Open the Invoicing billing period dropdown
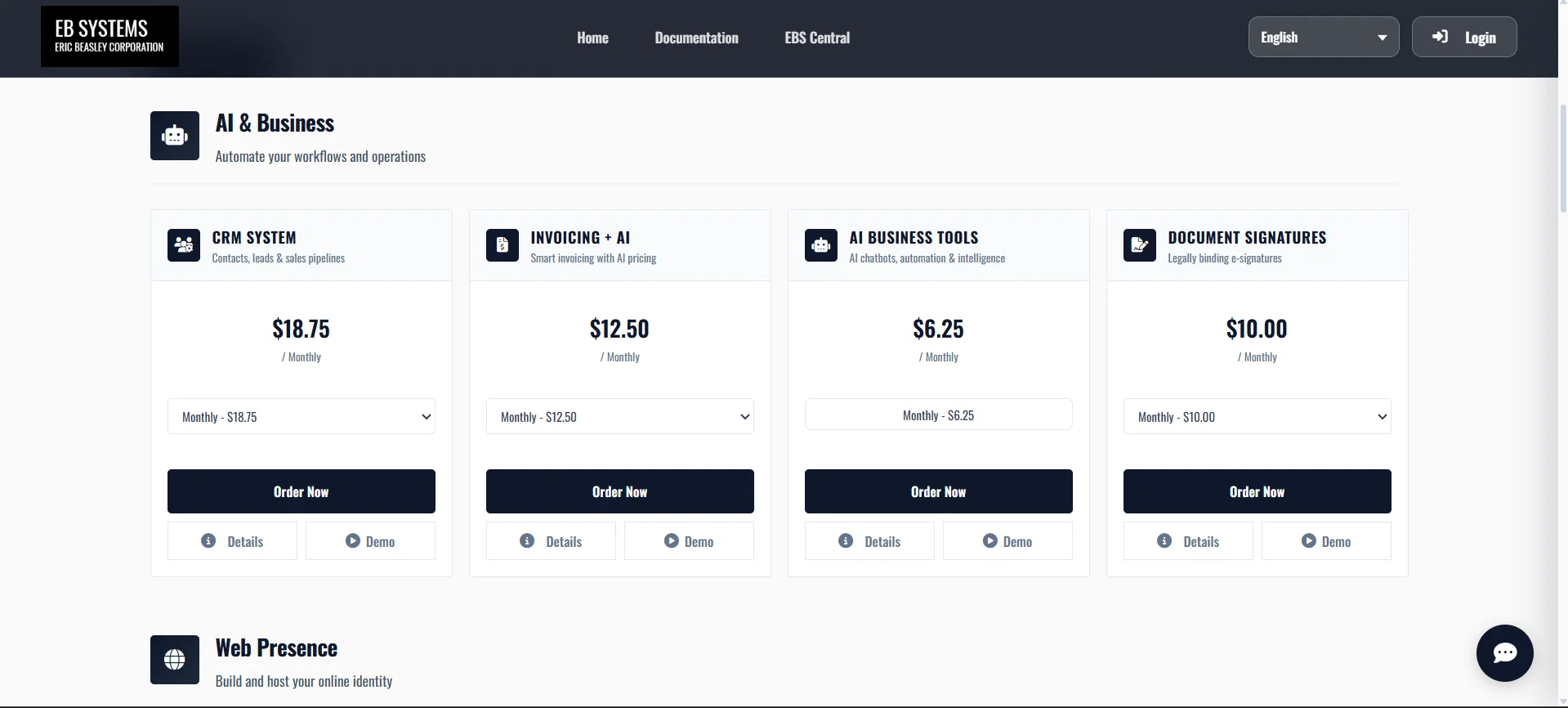The height and width of the screenshot is (708, 1568). tap(619, 417)
